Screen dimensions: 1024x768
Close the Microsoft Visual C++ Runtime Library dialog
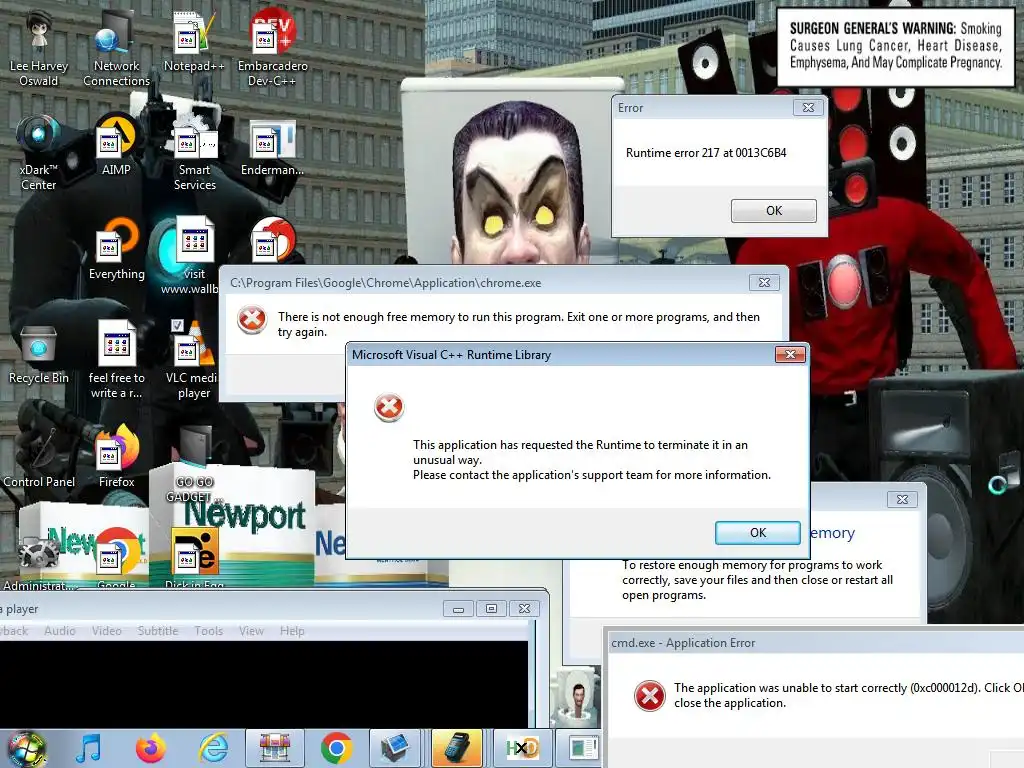click(x=790, y=355)
